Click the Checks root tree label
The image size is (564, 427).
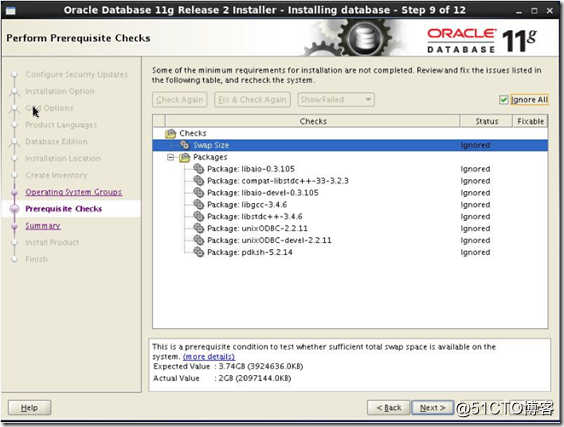(193, 133)
